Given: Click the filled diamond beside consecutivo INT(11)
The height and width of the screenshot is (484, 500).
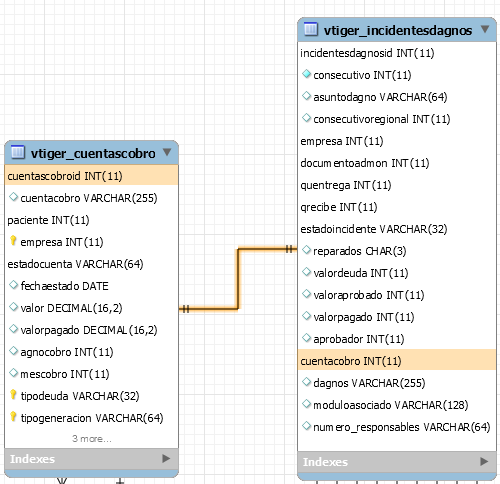Looking at the screenshot, I should click(306, 74).
